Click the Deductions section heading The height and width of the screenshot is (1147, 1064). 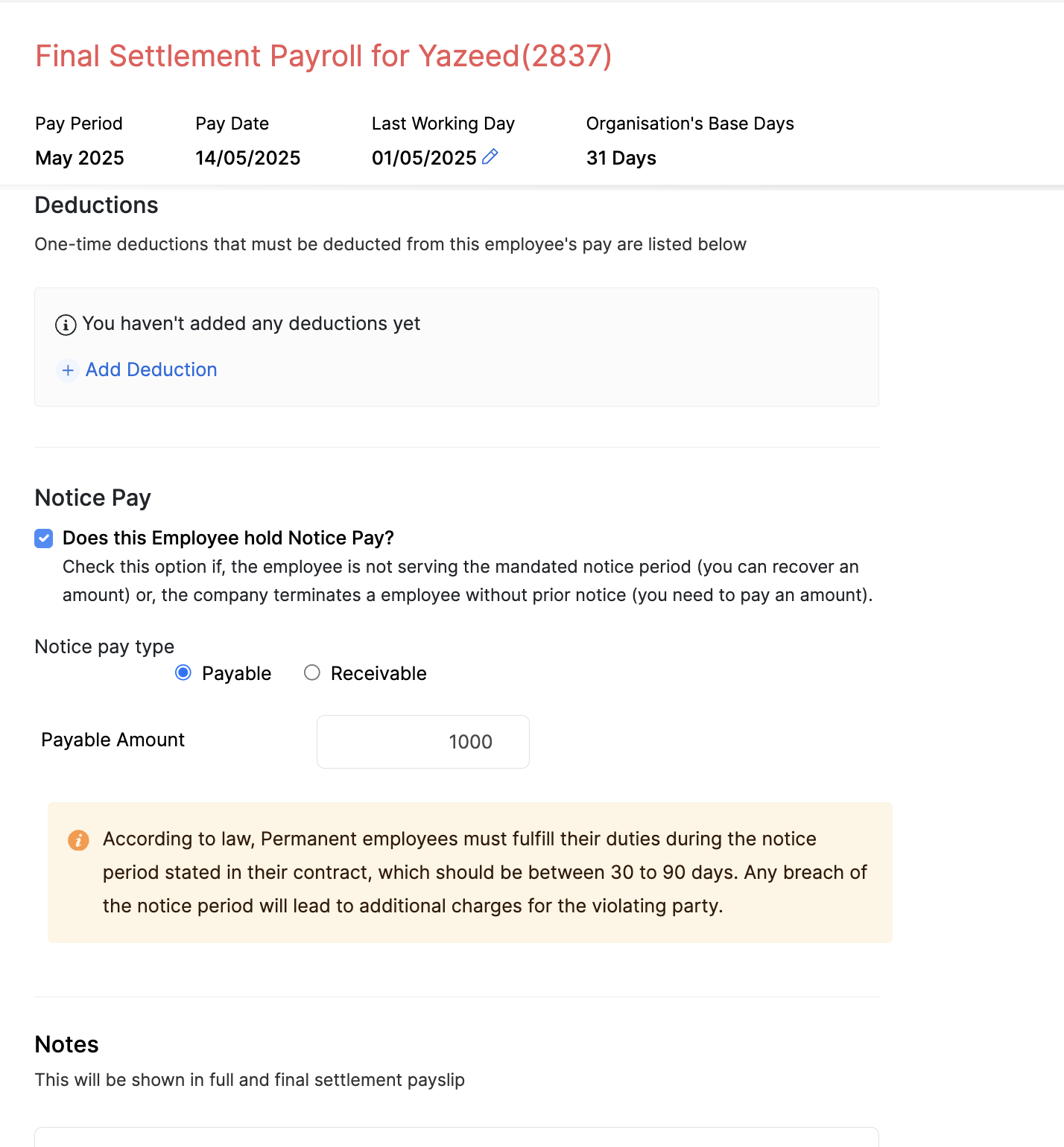coord(96,206)
